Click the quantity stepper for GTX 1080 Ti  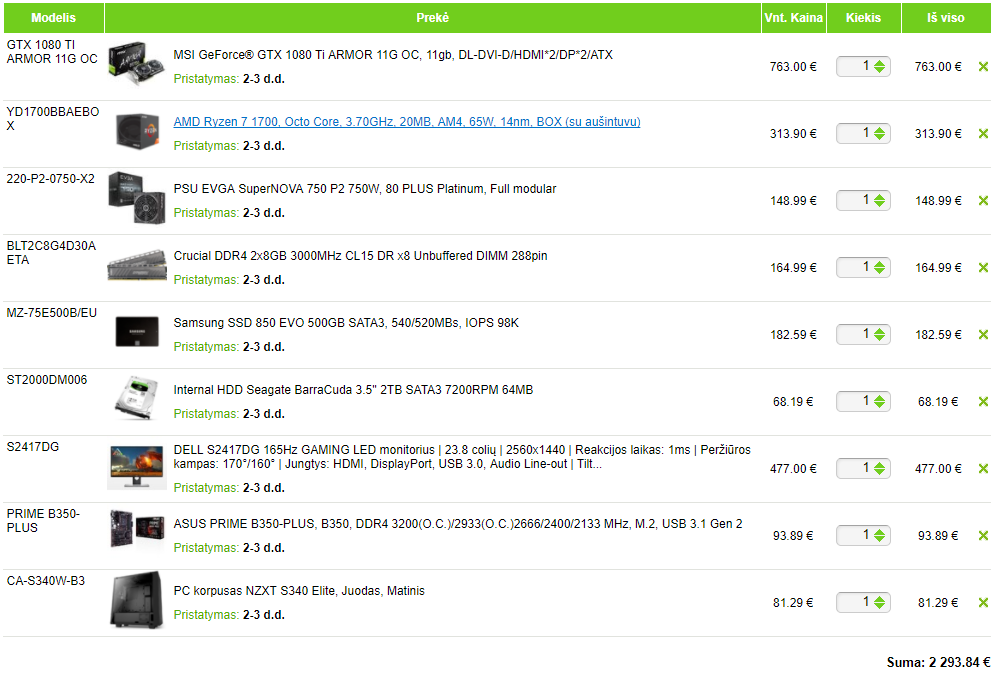pyautogui.click(x=879, y=66)
